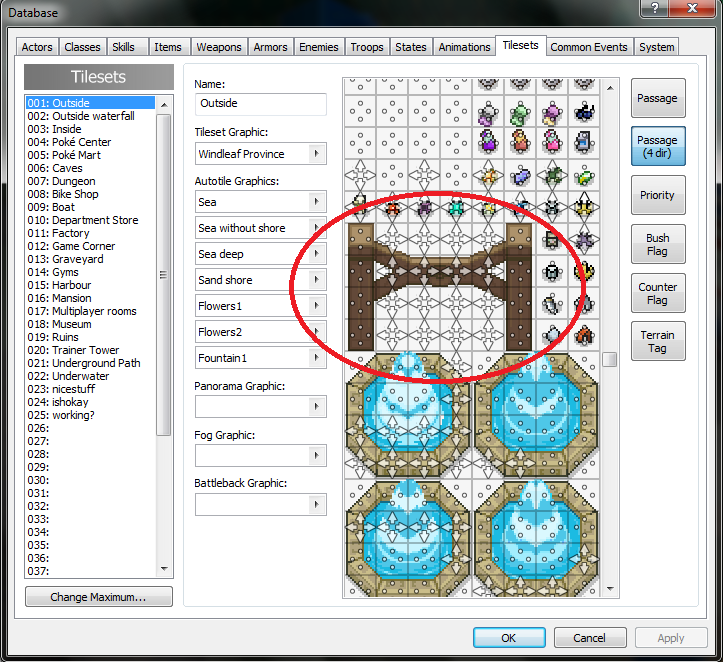Open the Panorama Graphic picker
723x662 pixels.
pos(316,406)
